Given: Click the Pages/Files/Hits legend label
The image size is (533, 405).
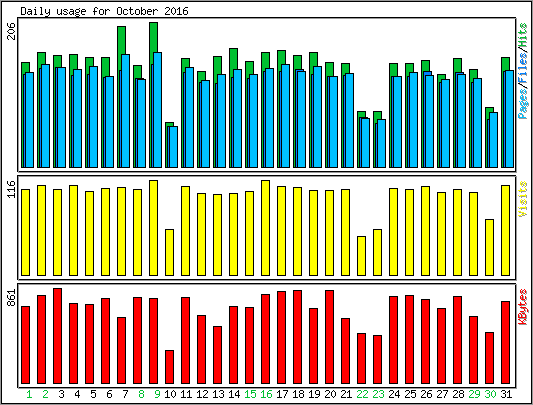Looking at the screenshot, I should click(523, 71).
